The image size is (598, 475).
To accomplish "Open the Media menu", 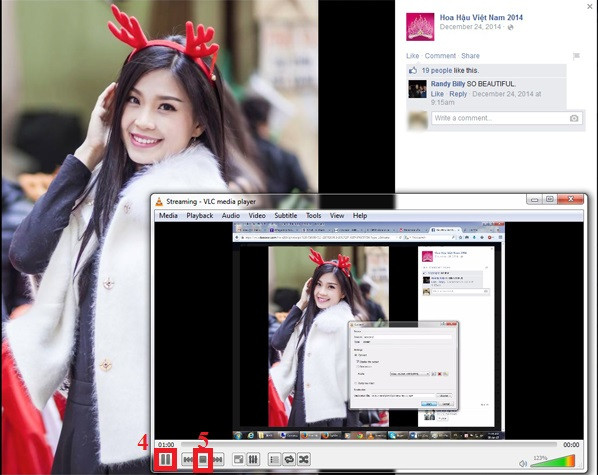I will pos(168,216).
